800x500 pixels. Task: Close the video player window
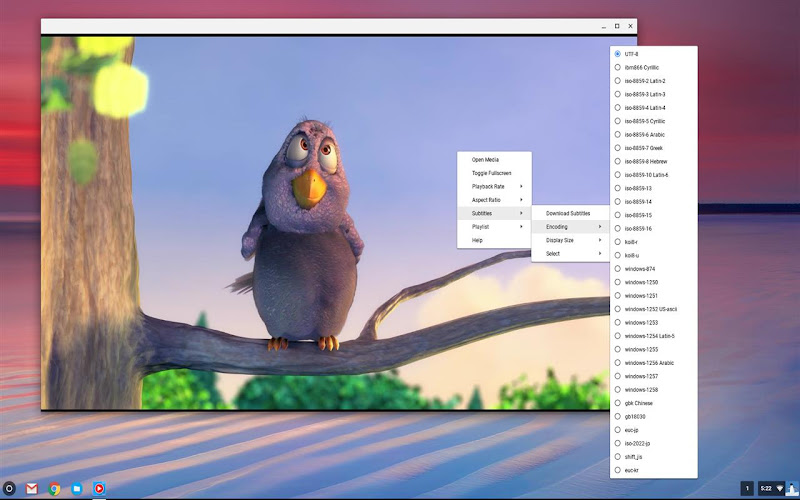pyautogui.click(x=631, y=26)
